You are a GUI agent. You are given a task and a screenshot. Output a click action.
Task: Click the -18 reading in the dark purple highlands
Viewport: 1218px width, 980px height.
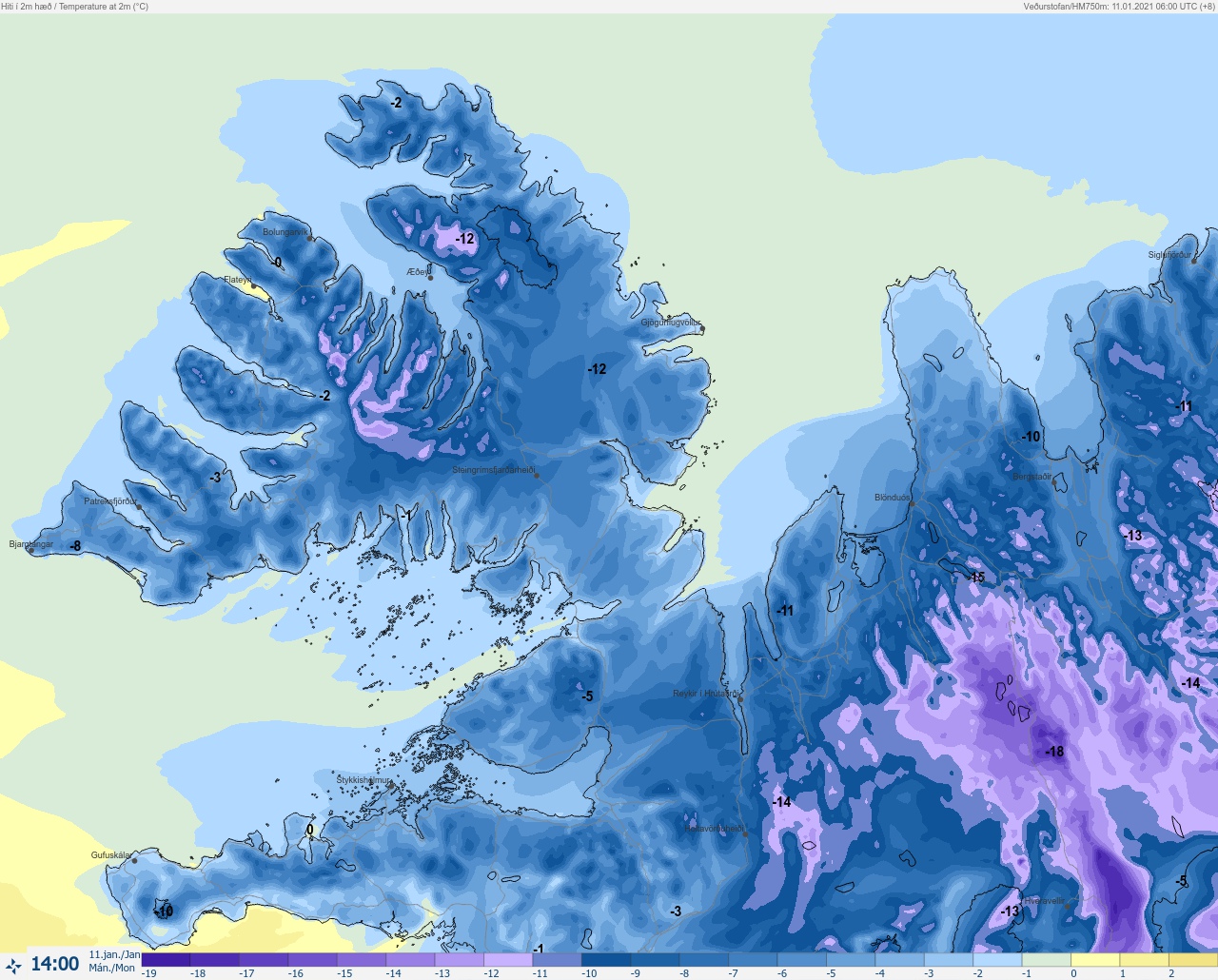point(1054,752)
